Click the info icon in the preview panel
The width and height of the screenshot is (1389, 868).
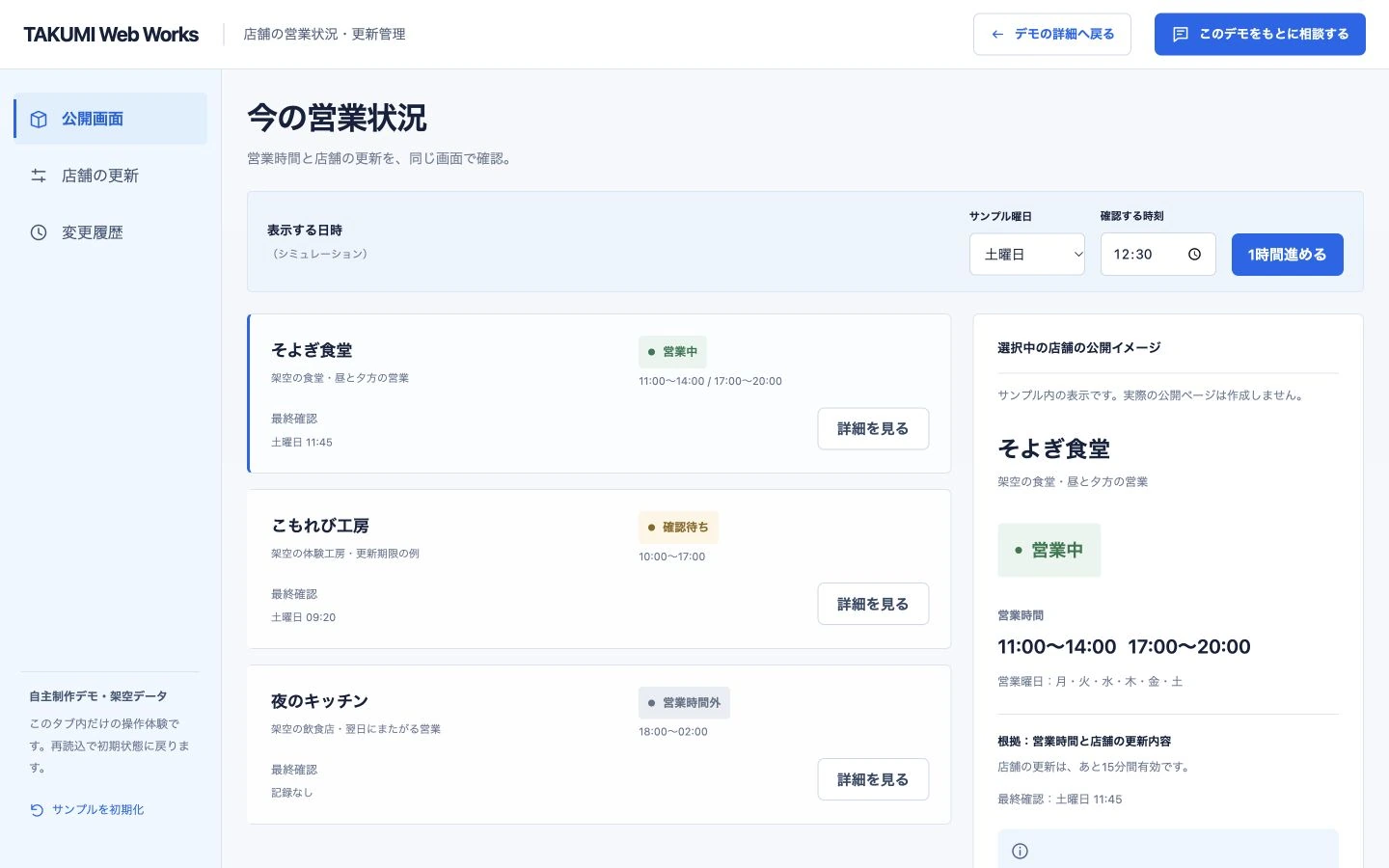click(x=1020, y=851)
